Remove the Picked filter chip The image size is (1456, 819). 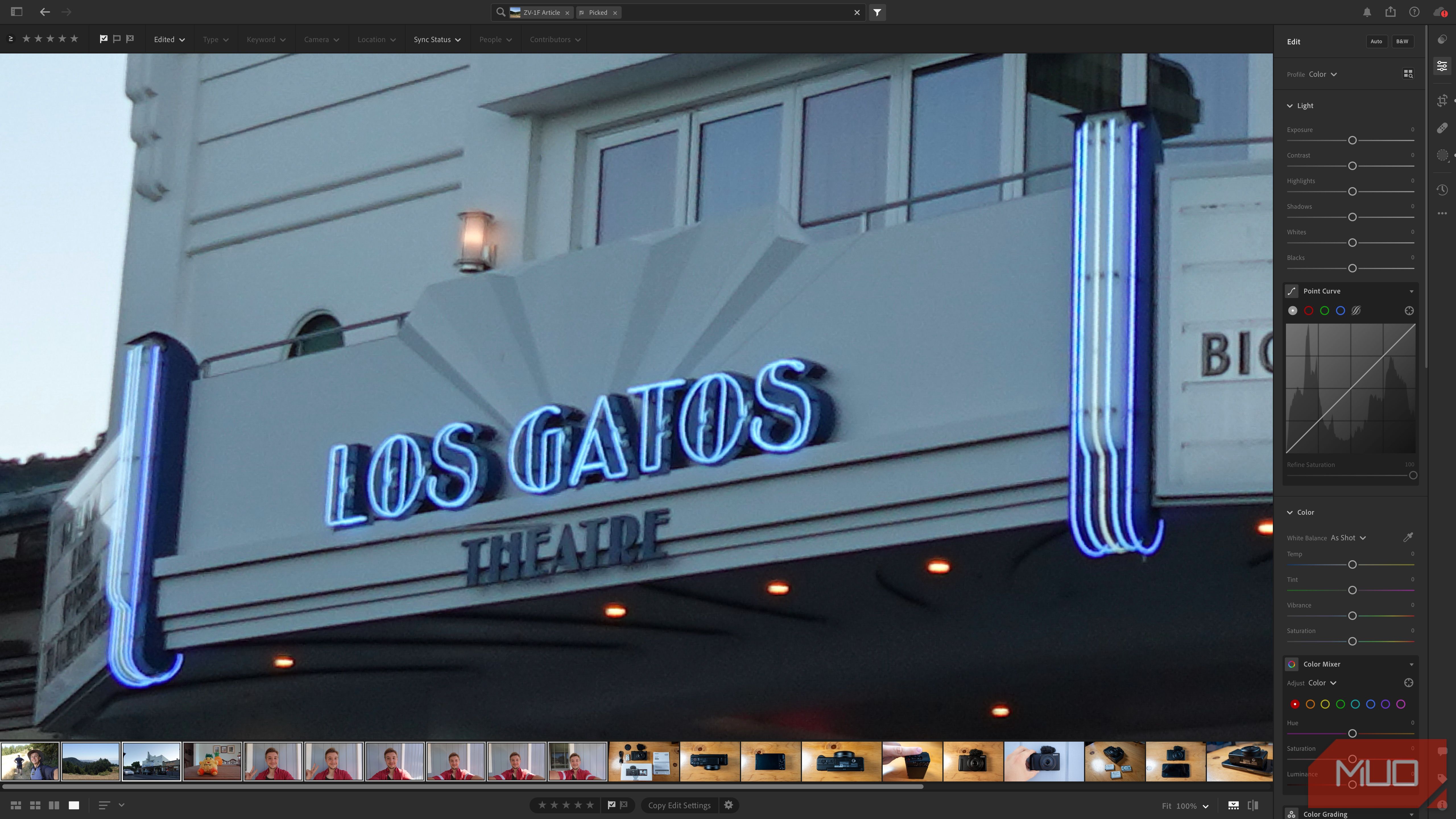[x=615, y=13]
